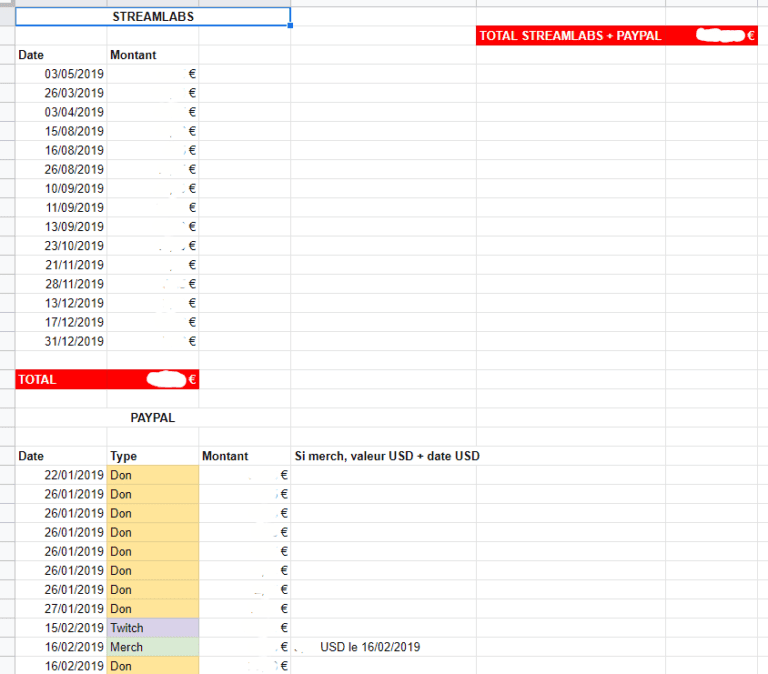Select the red TOTAL label under Streamlabs dates
This screenshot has height=674, width=768.
[x=62, y=380]
